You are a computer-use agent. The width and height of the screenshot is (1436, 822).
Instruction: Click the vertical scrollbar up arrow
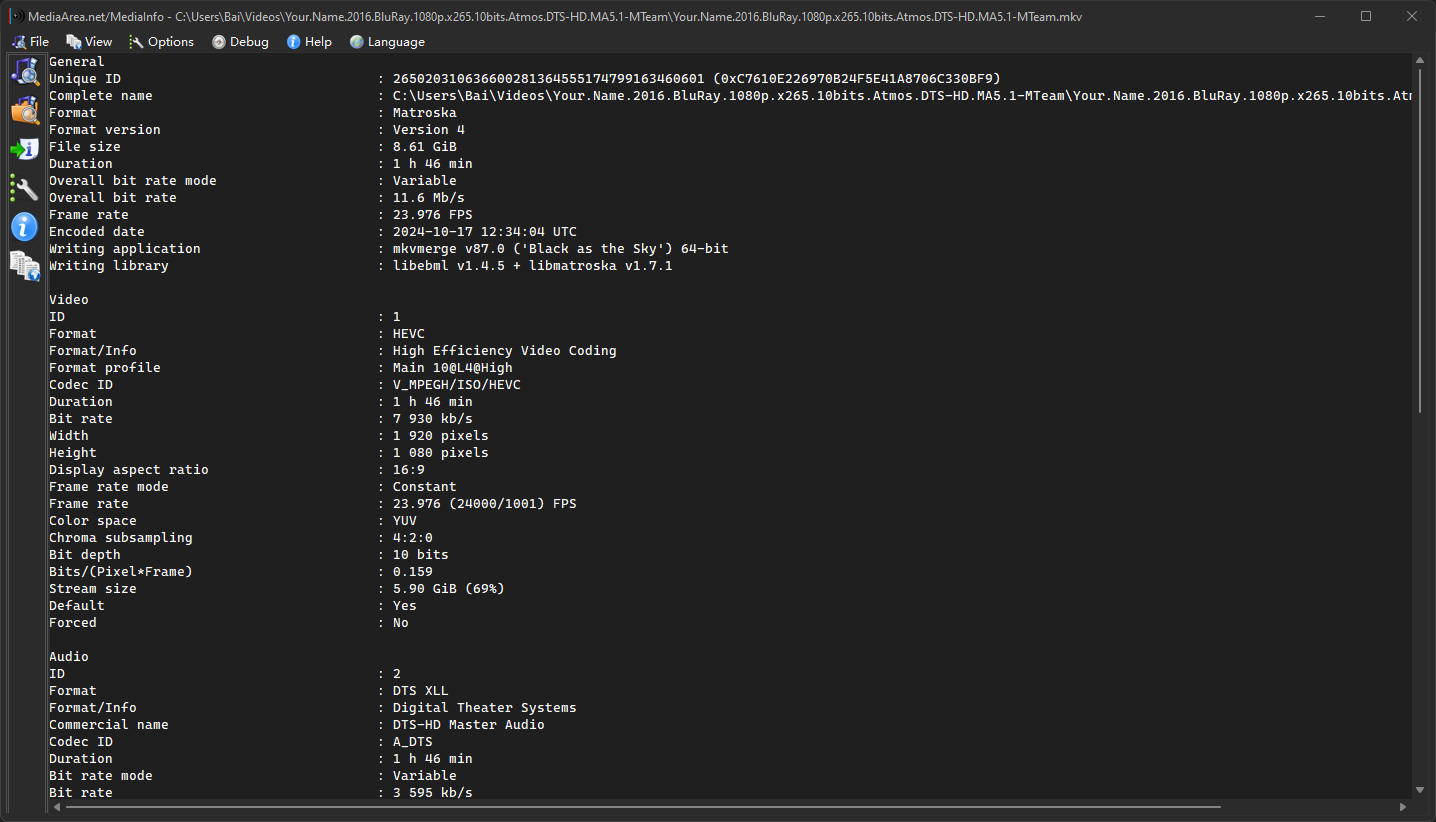[x=1420, y=62]
